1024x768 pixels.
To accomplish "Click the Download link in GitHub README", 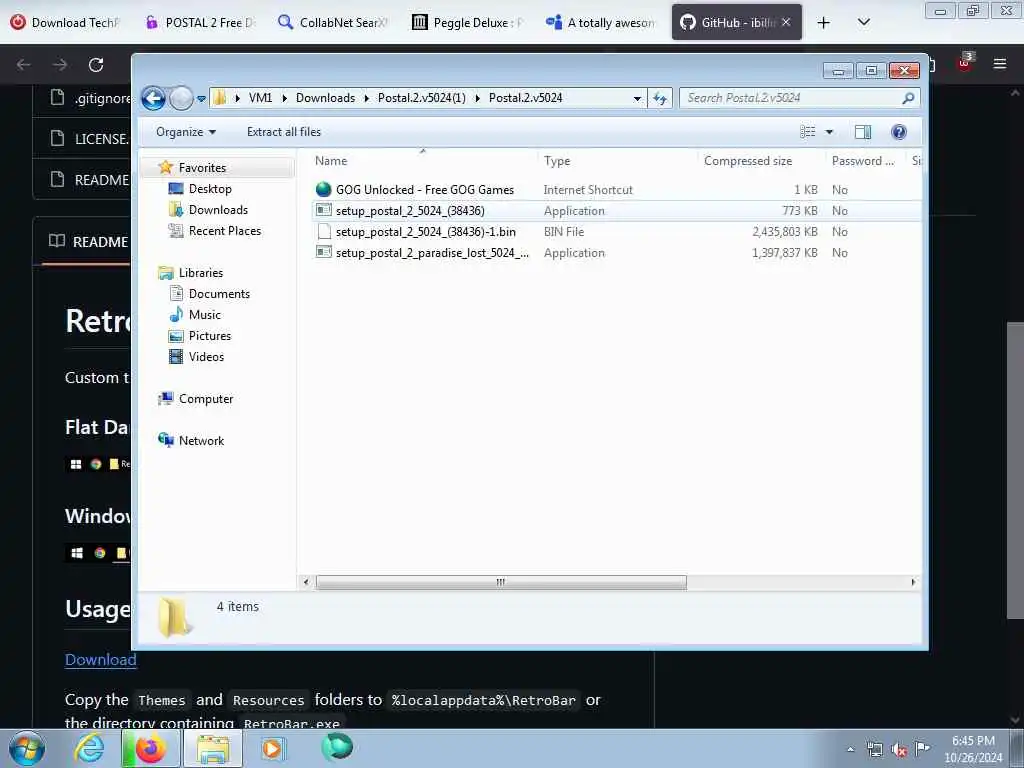I will click(101, 660).
